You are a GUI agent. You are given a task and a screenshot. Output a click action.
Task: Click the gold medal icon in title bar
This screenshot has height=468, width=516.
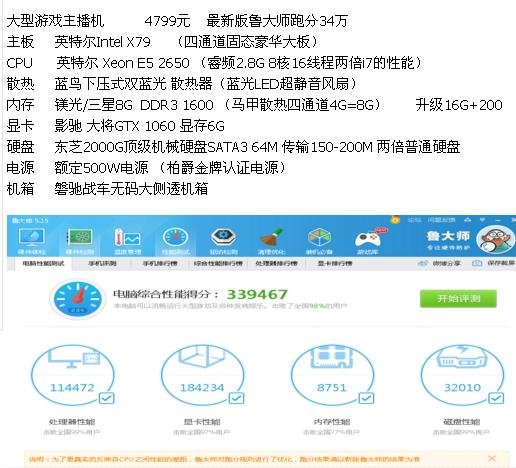click(395, 220)
